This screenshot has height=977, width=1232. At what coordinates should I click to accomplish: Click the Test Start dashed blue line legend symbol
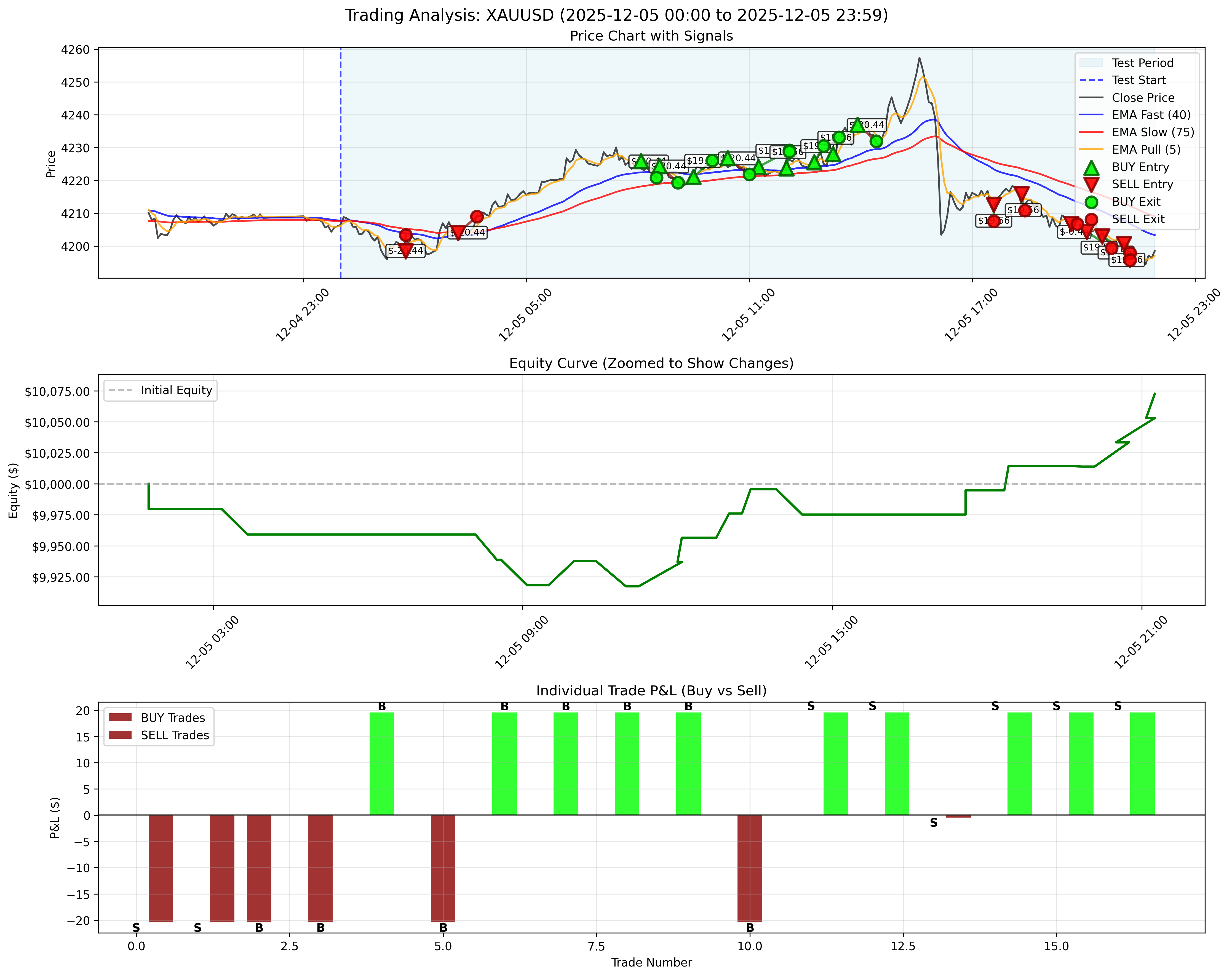(1091, 80)
